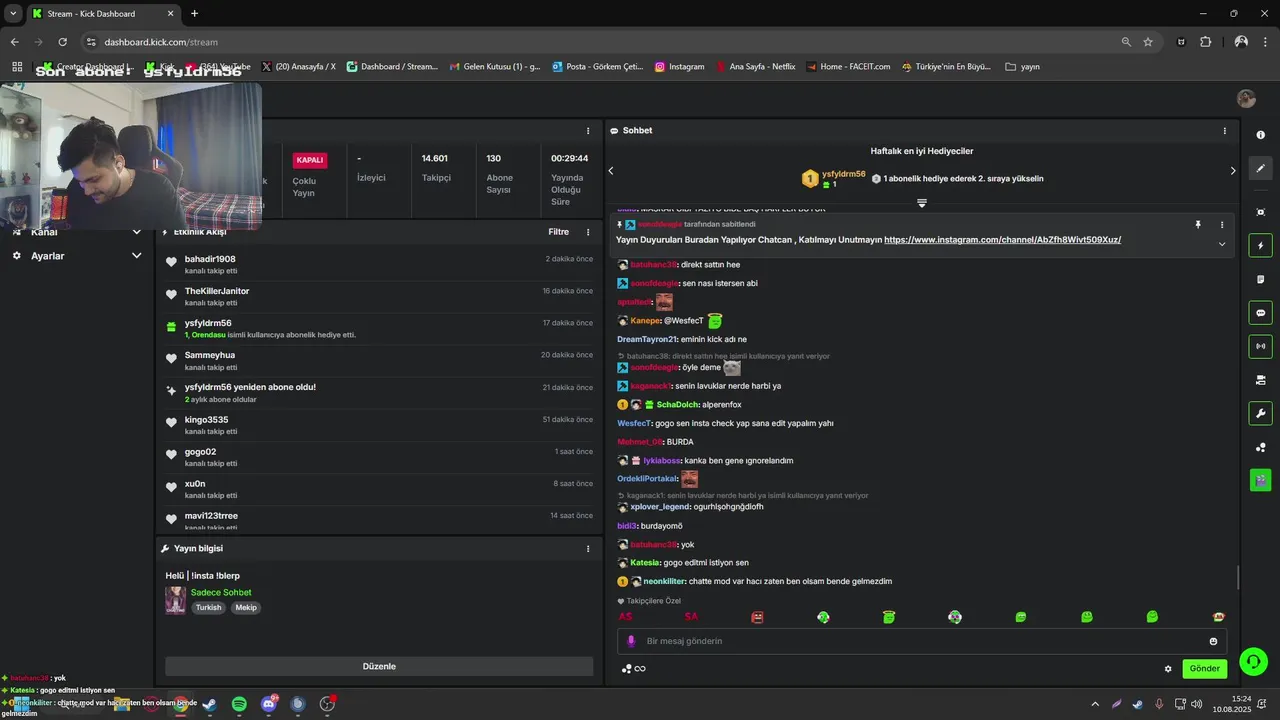Click the Düzenle edit button
1280x720 pixels.
click(379, 666)
